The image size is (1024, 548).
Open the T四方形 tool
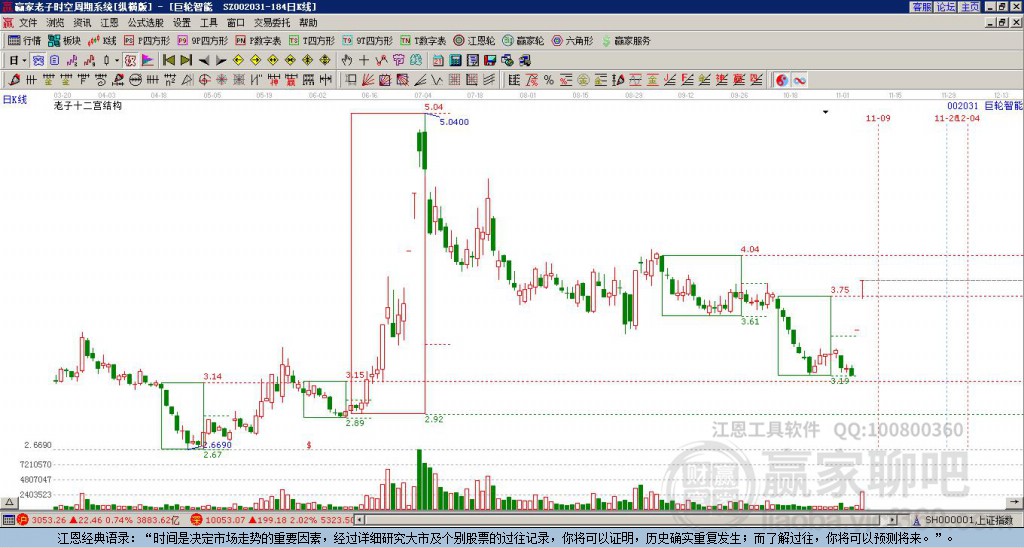coord(311,40)
